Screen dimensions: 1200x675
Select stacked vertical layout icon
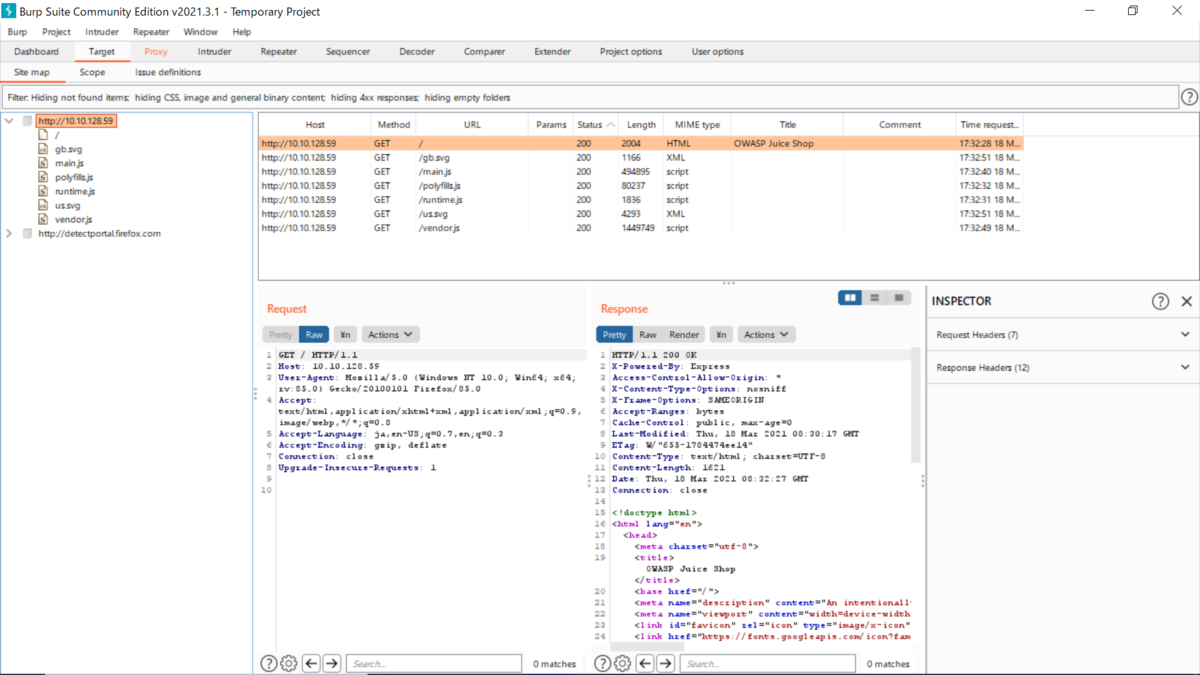875,298
